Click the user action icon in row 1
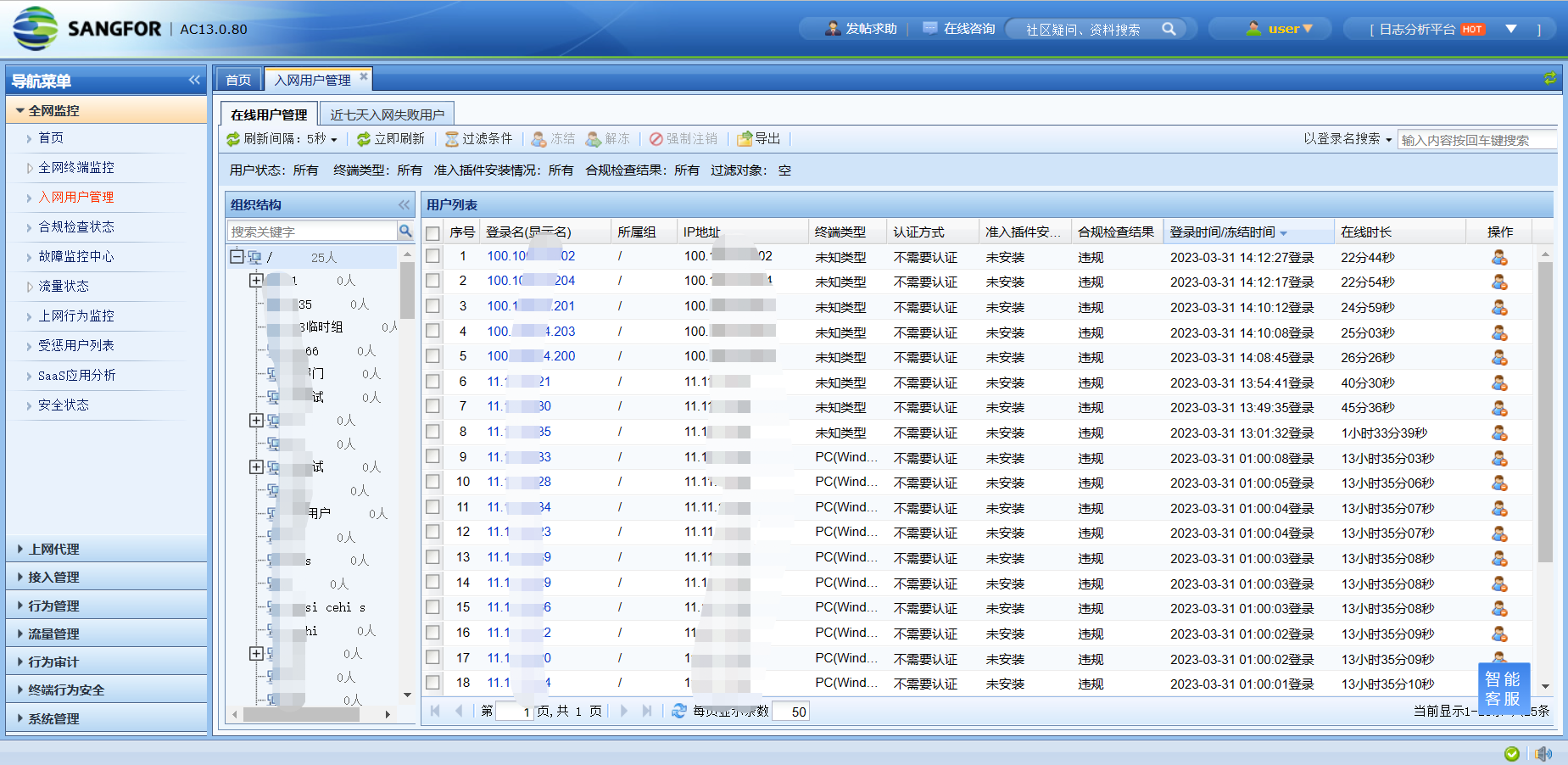Screen dimensions: 1568x765 click(1499, 257)
